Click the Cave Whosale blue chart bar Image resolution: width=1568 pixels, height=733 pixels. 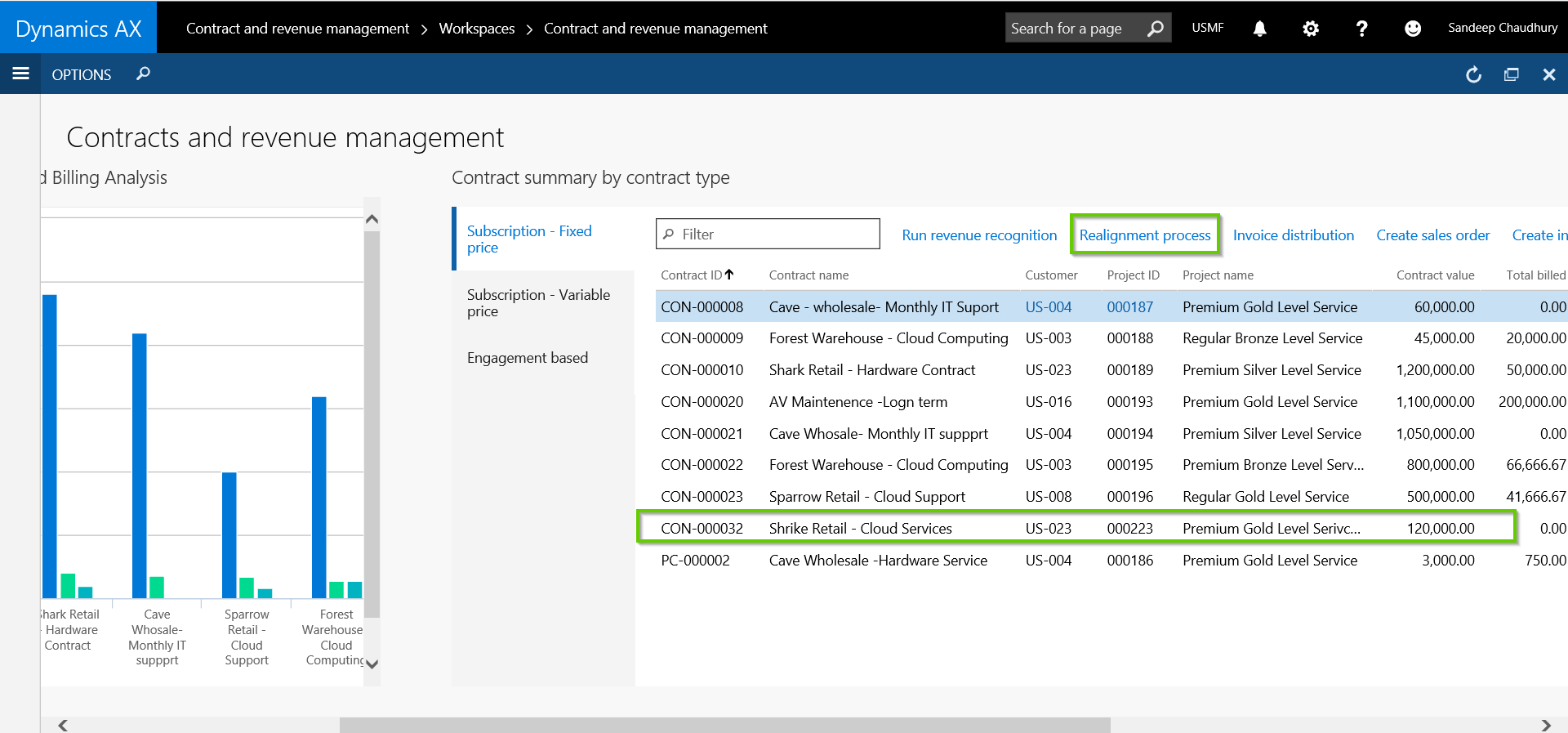140,466
